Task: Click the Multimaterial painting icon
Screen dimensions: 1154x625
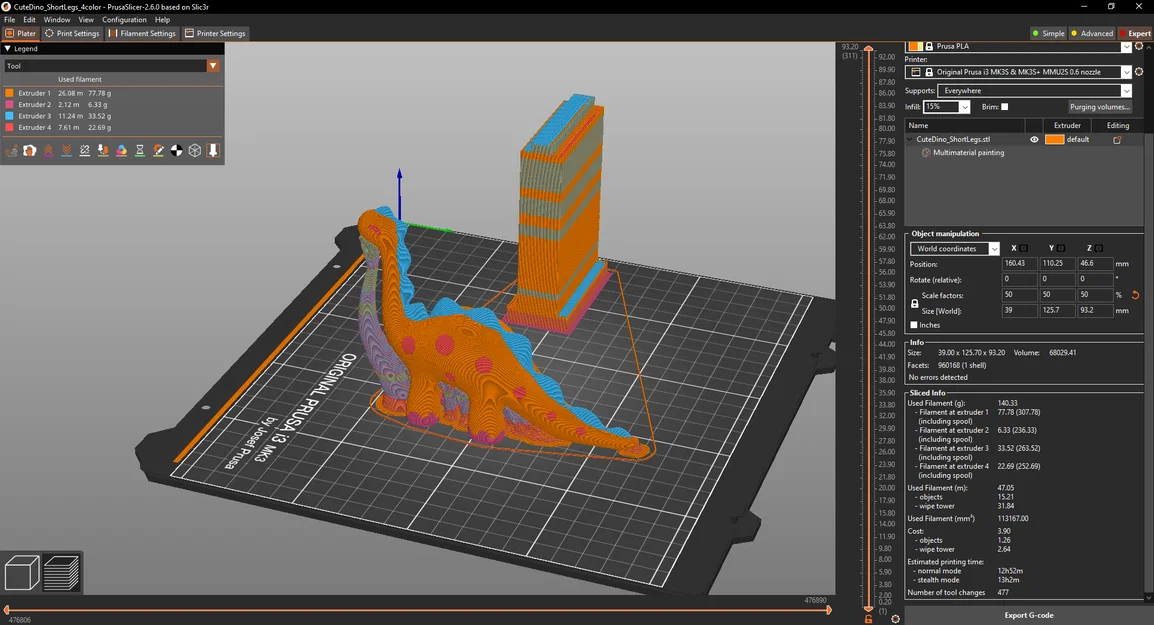Action: 926,152
